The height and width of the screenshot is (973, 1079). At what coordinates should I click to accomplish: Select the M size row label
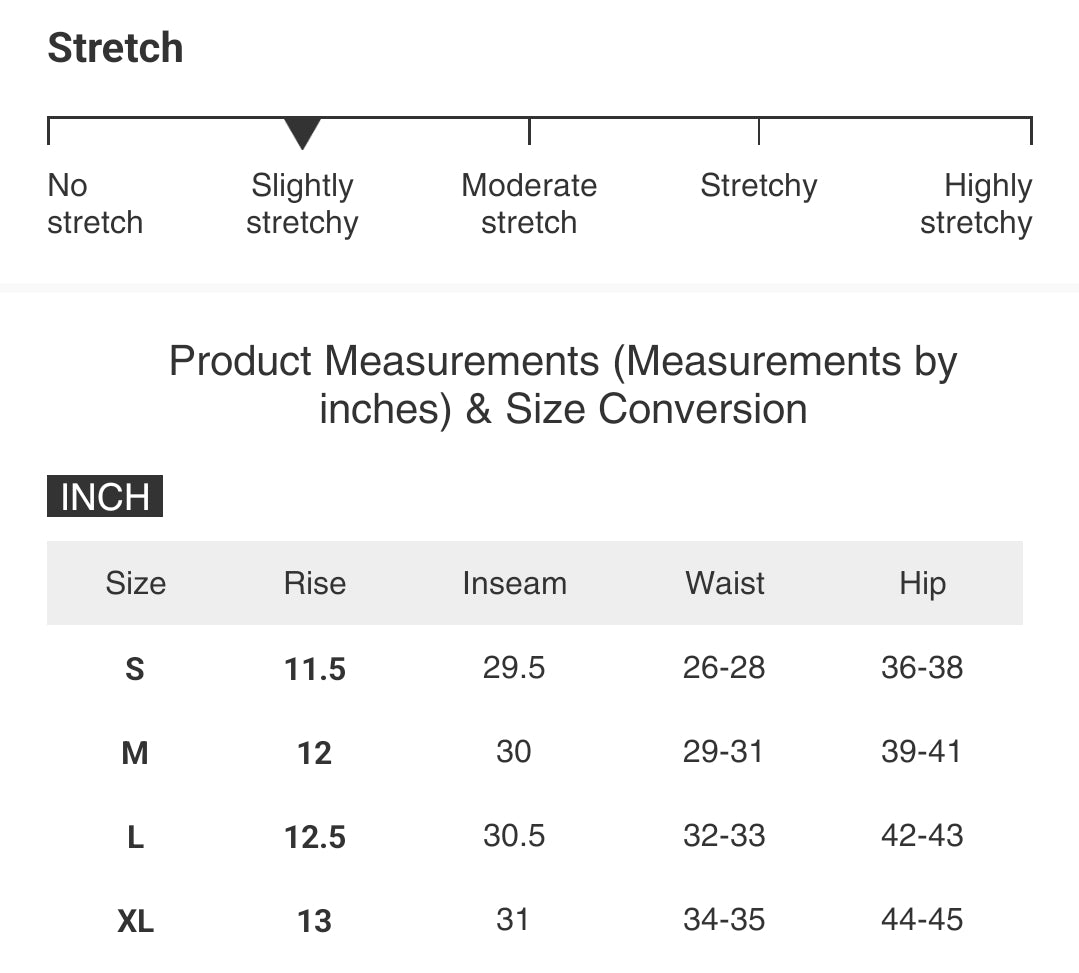click(x=135, y=753)
